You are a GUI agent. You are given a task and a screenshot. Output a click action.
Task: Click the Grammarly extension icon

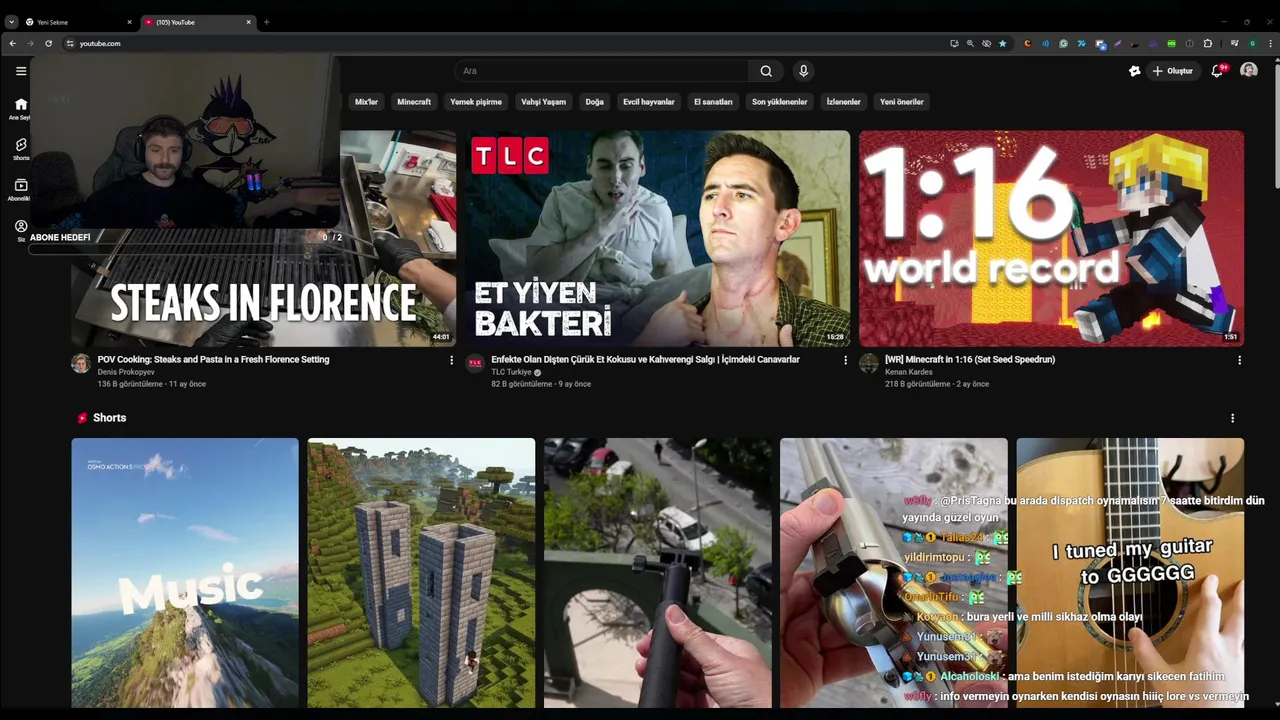(1063, 44)
